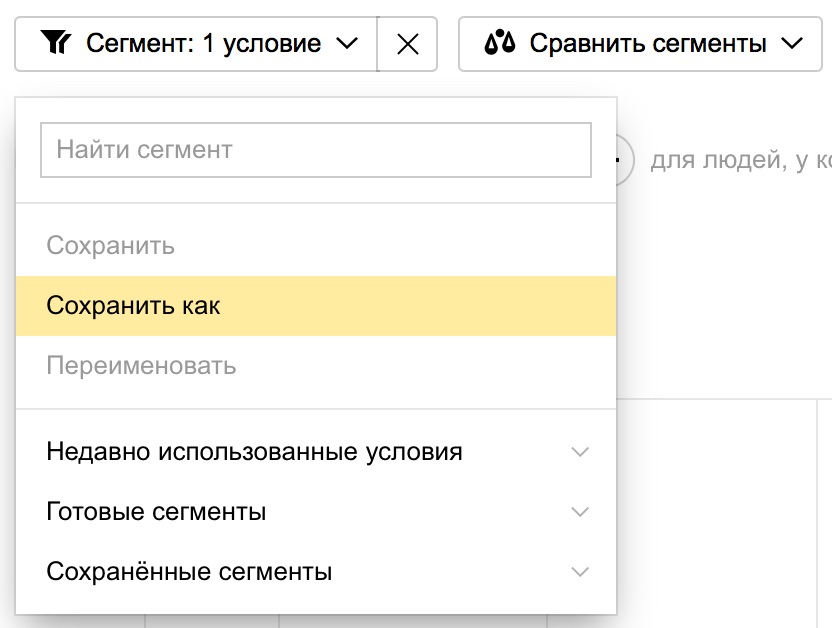Expand the Недавно использованные условия section
The width and height of the screenshot is (832, 628).
[580, 452]
